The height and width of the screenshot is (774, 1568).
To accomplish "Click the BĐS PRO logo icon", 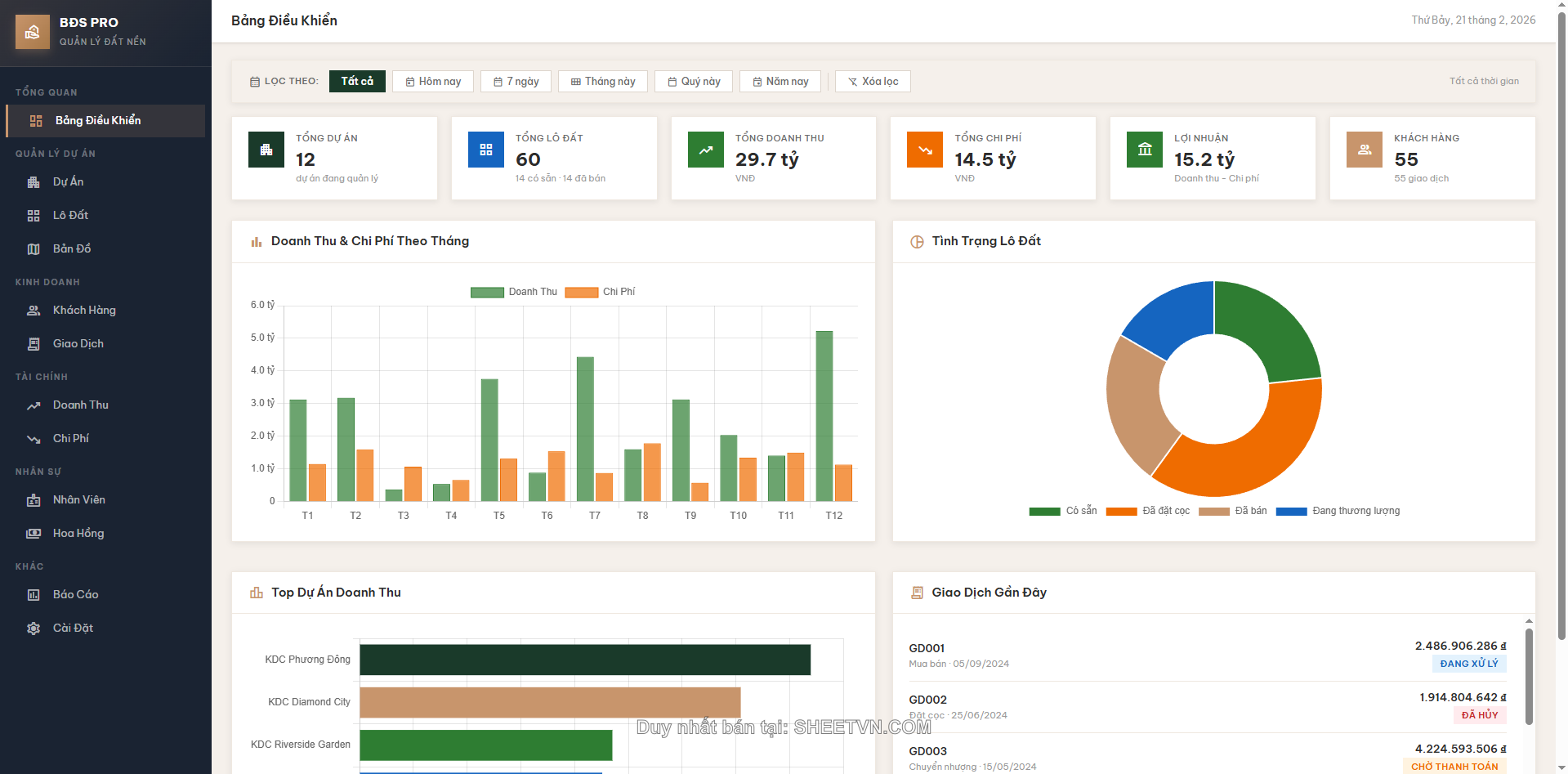I will click(x=33, y=32).
